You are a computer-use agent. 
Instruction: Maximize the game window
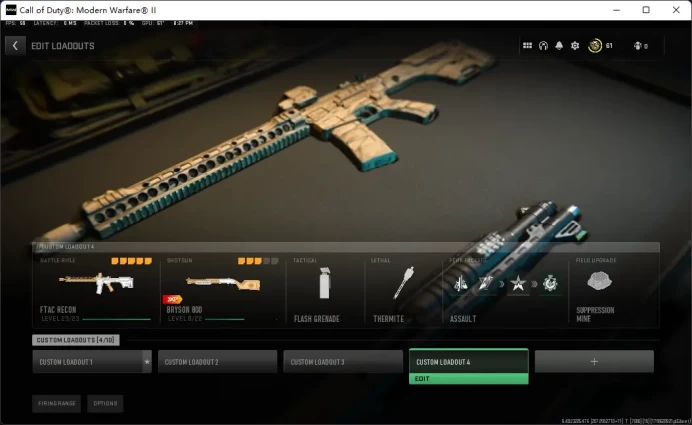[646, 10]
